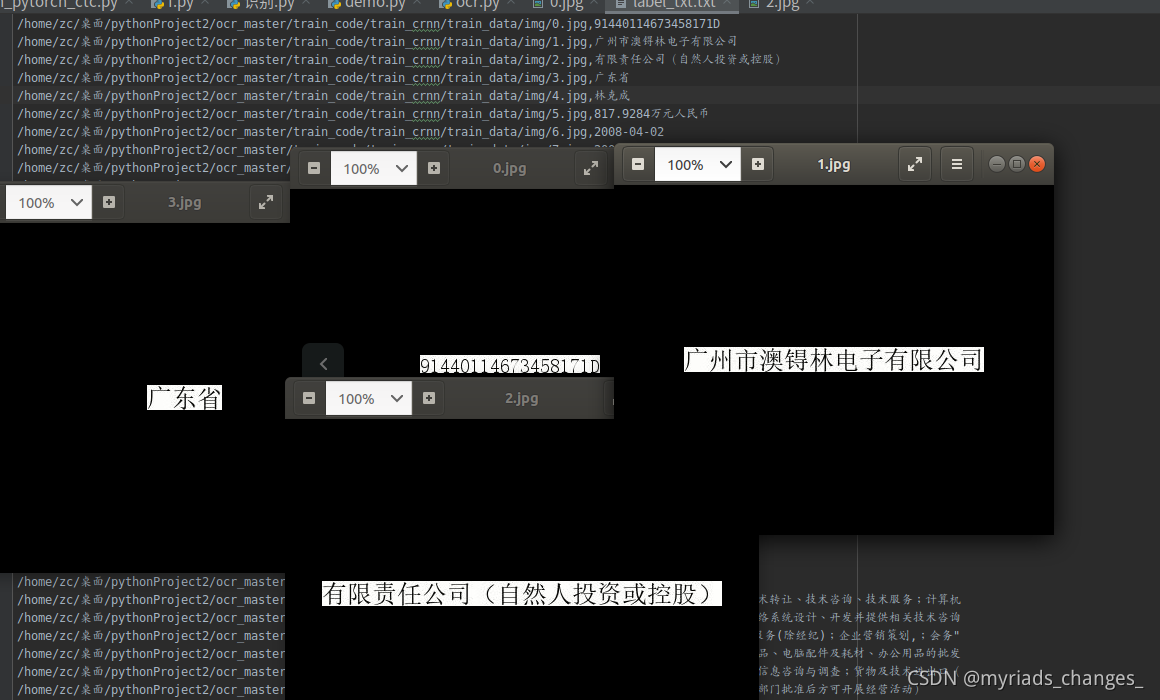
Task: Select the img/5.jpg line with 817.9284
Action: tap(362, 113)
